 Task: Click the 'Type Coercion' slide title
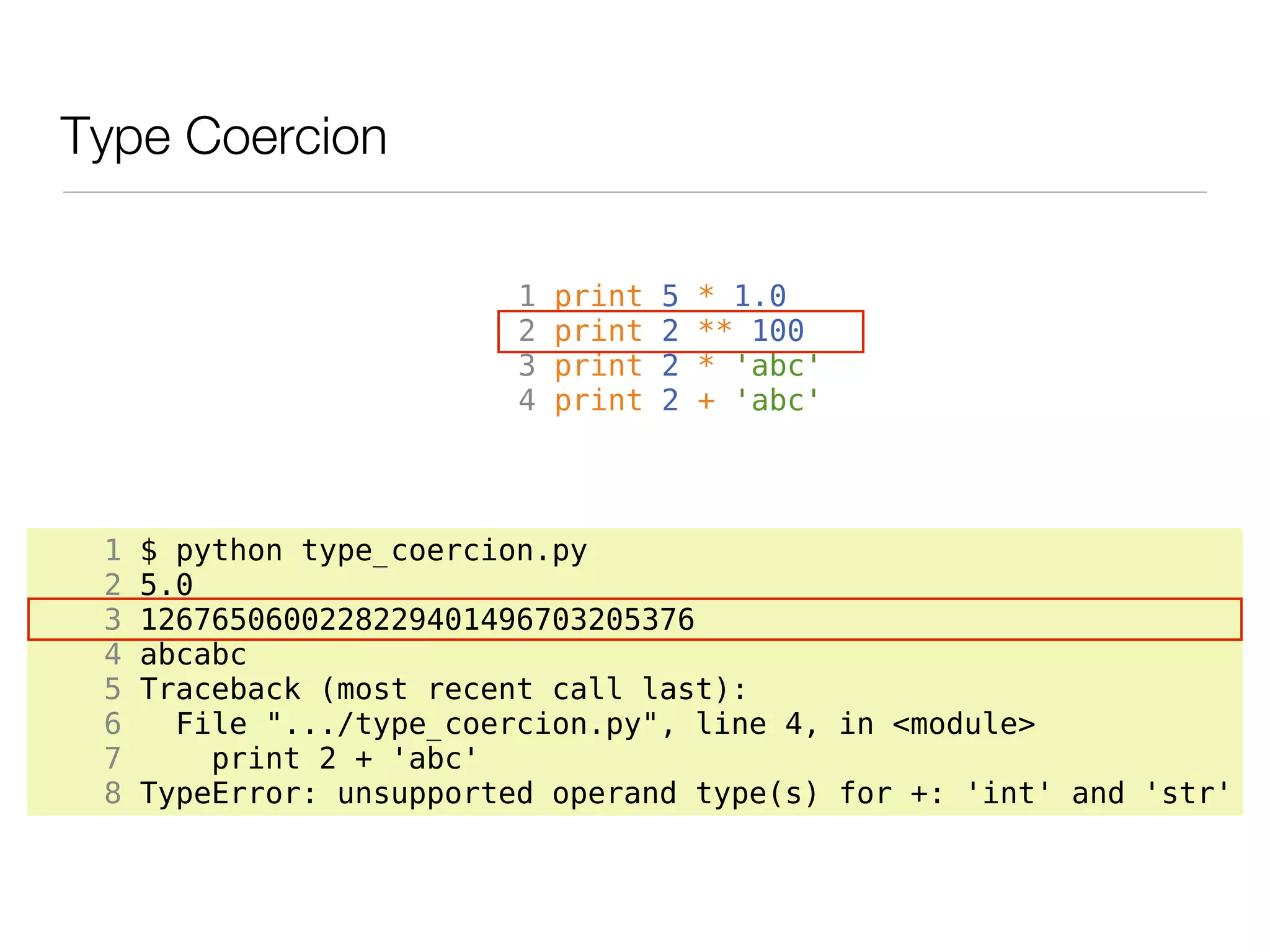click(x=223, y=136)
